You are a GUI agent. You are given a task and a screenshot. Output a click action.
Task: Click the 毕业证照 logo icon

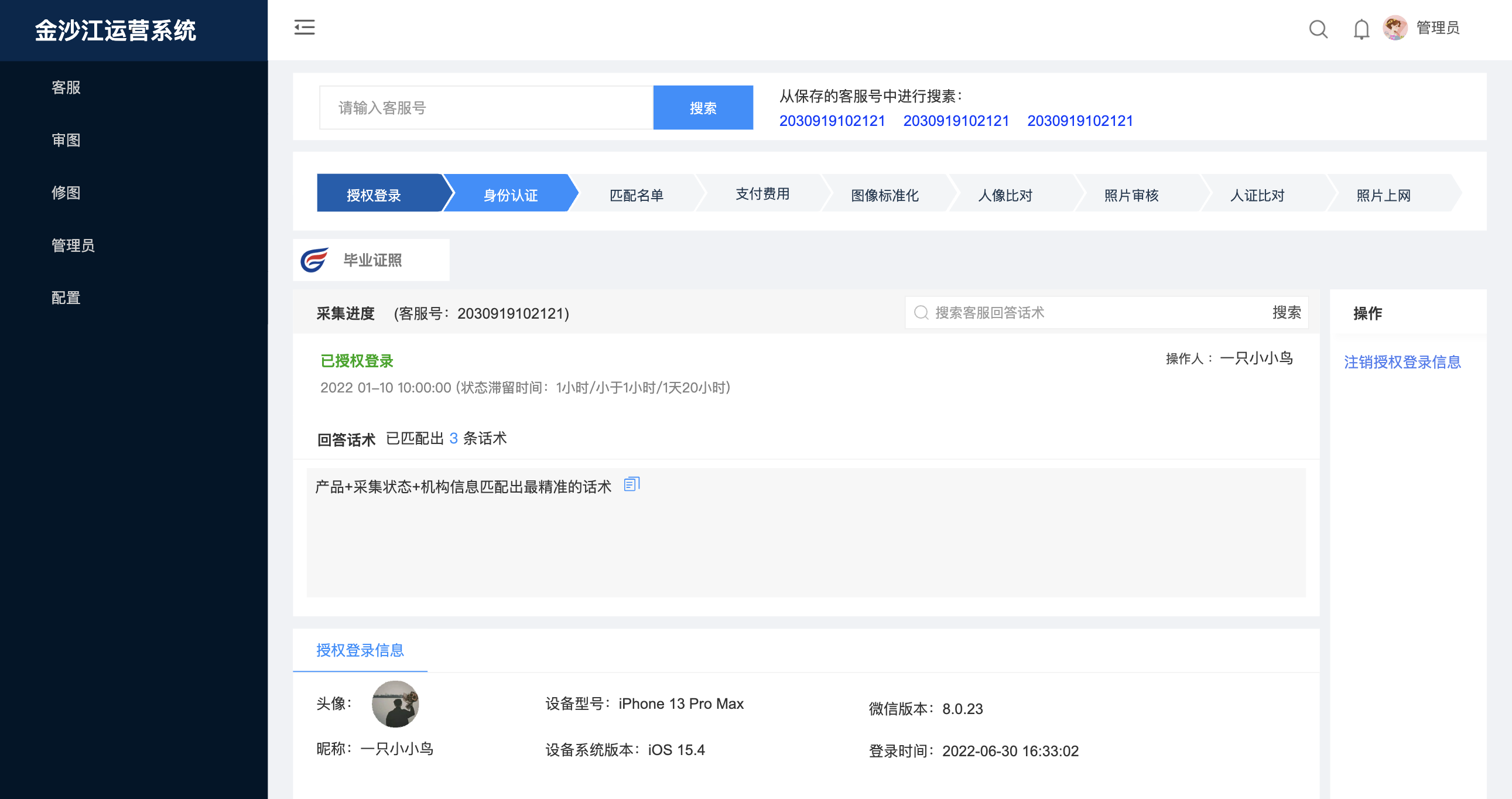[x=314, y=259]
